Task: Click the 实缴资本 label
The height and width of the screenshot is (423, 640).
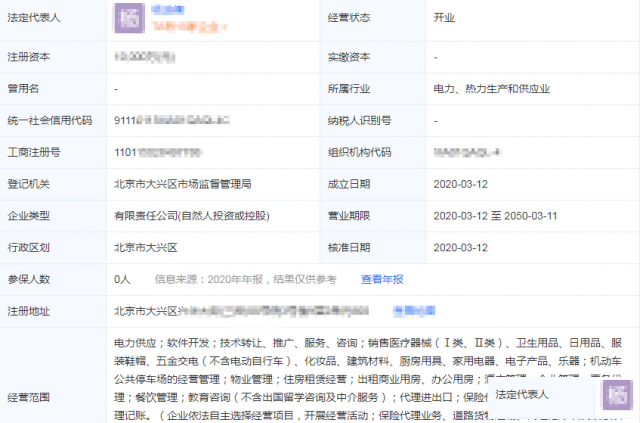Action: (349, 57)
